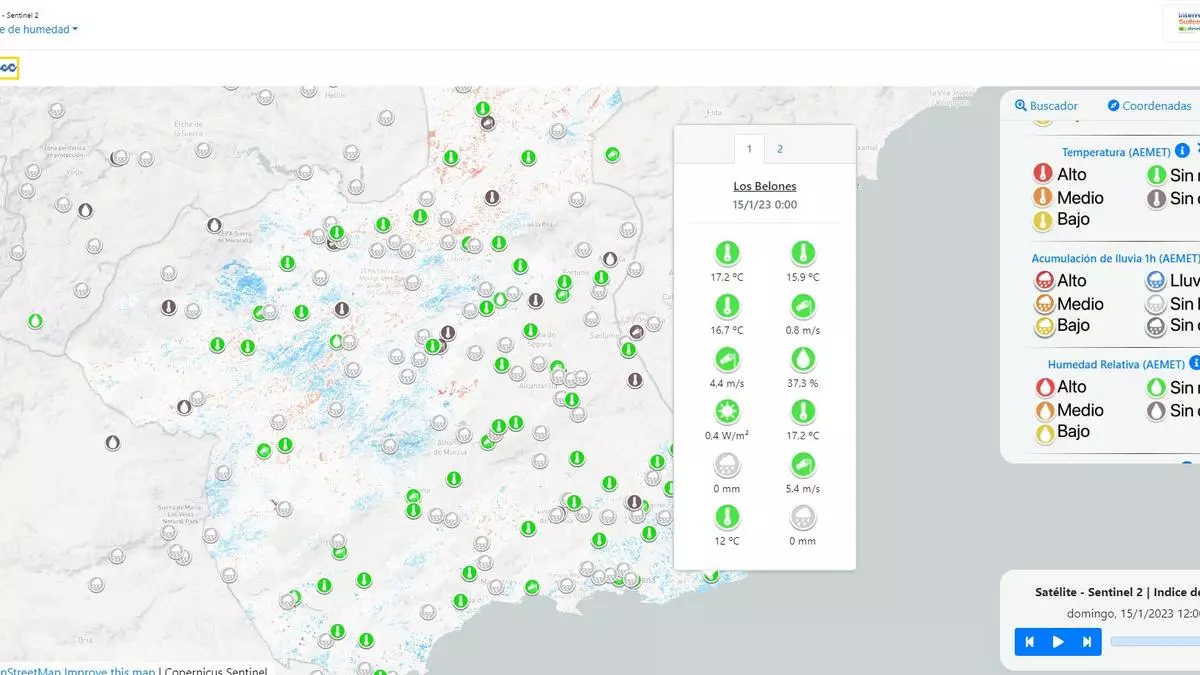Viewport: 1200px width, 675px height.
Task: Click the humidity drop icon showing 37,3 %
Action: 802,359
